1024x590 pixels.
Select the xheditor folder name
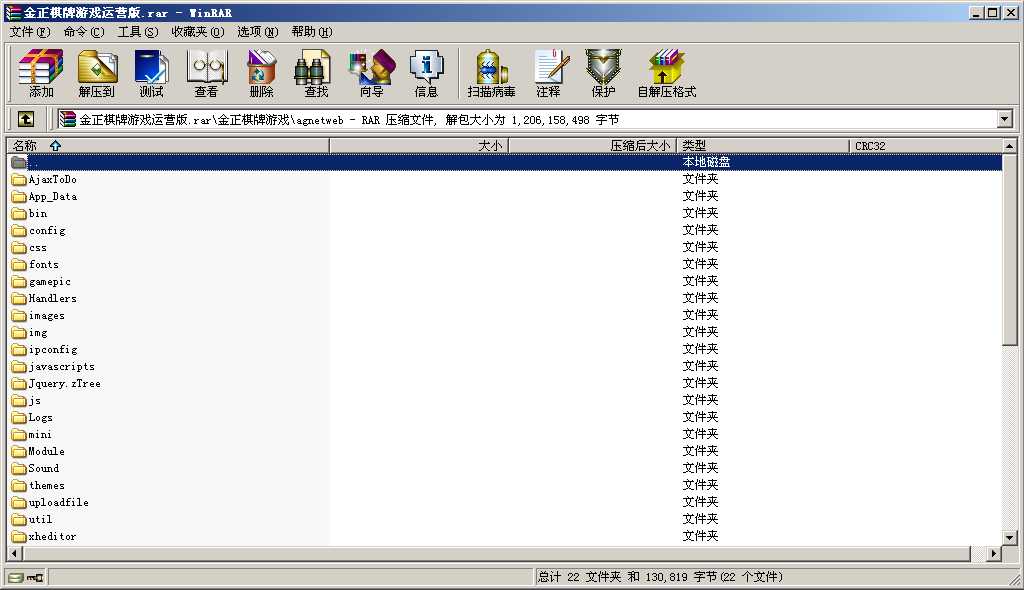coord(52,536)
